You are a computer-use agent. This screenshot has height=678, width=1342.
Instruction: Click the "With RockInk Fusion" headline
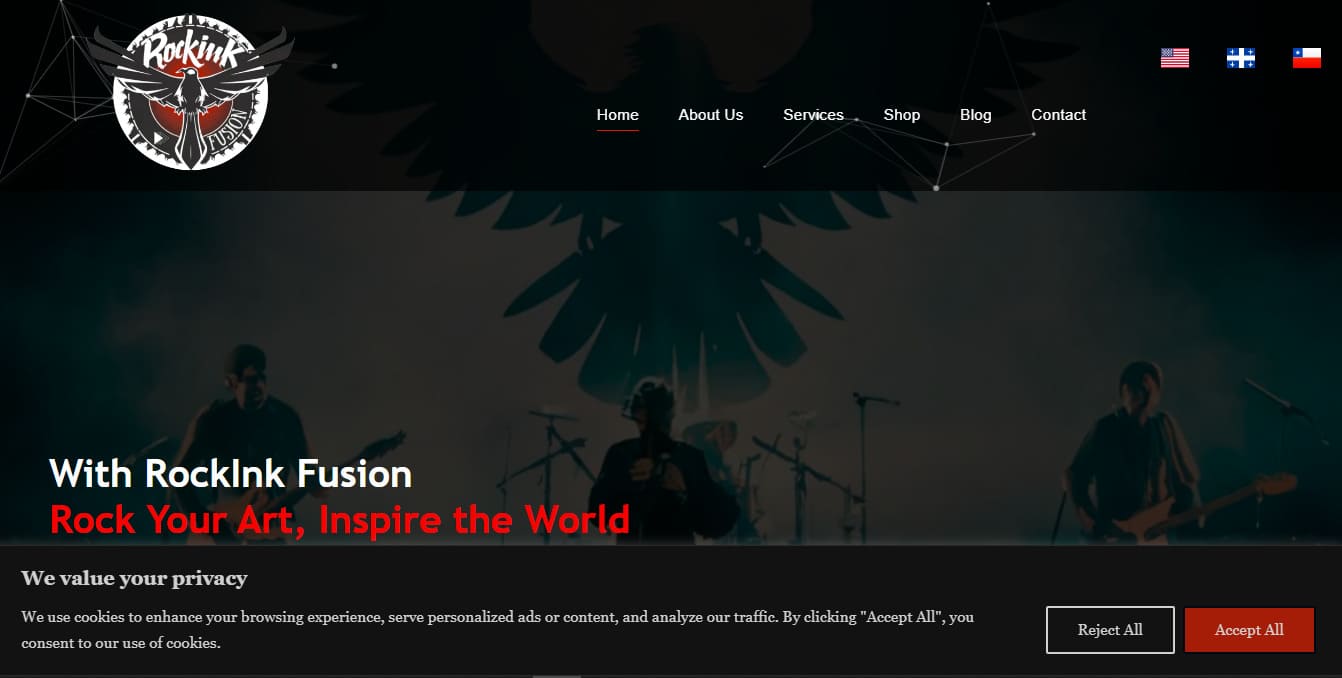pos(231,473)
